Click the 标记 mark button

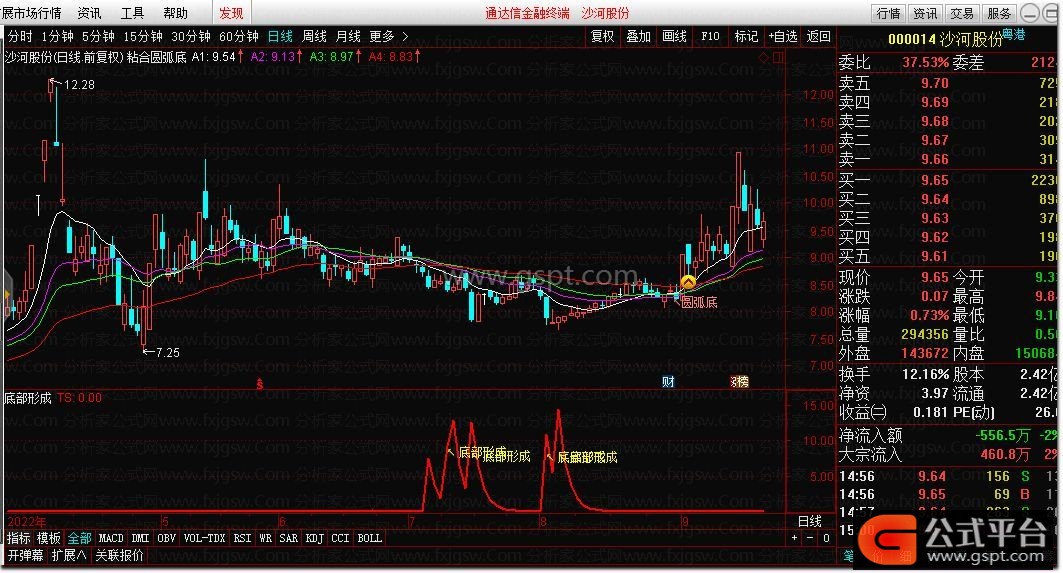746,36
